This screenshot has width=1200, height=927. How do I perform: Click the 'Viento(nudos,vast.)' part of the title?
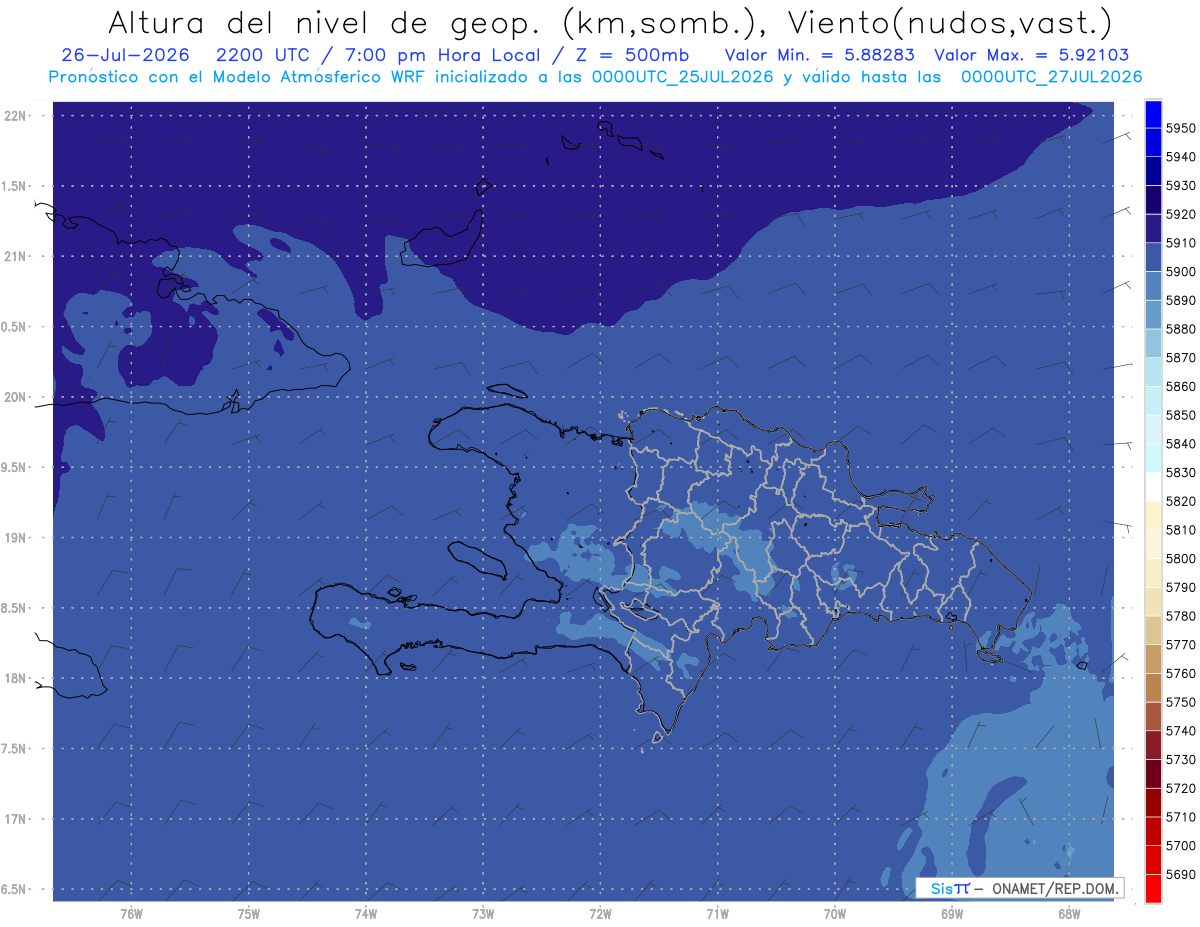pos(951,23)
